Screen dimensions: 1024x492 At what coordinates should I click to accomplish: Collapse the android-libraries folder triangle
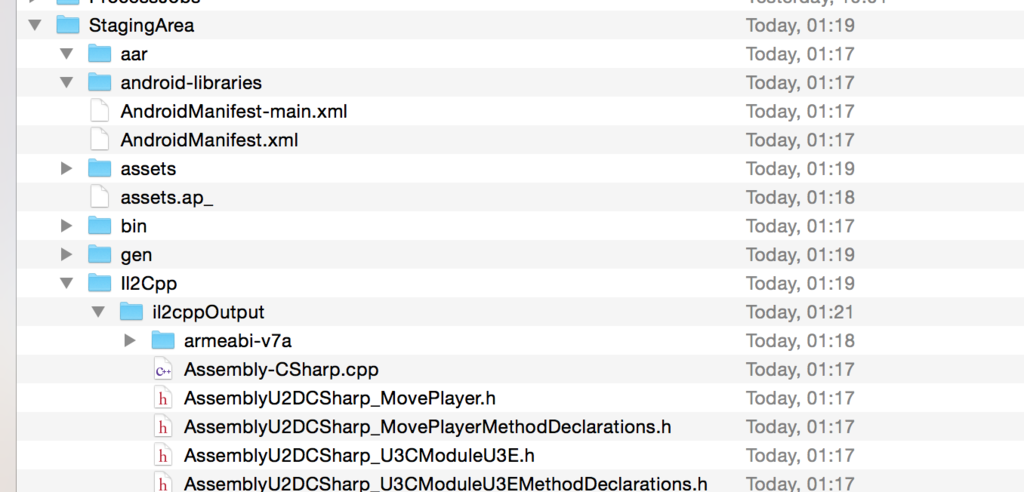pos(67,83)
